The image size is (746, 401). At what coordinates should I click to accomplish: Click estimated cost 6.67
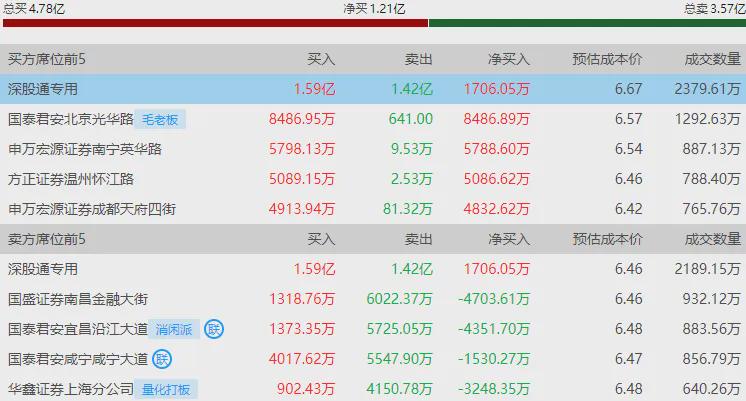tap(628, 89)
